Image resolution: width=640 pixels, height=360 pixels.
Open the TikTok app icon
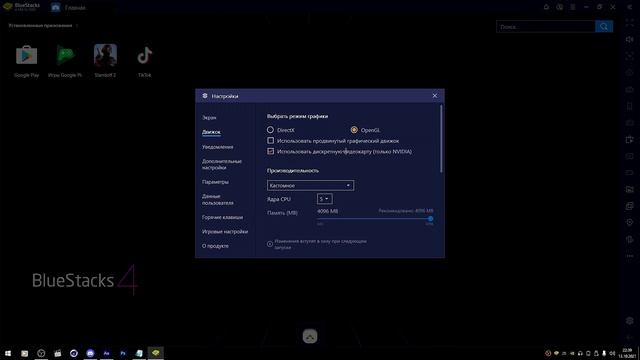(x=144, y=55)
